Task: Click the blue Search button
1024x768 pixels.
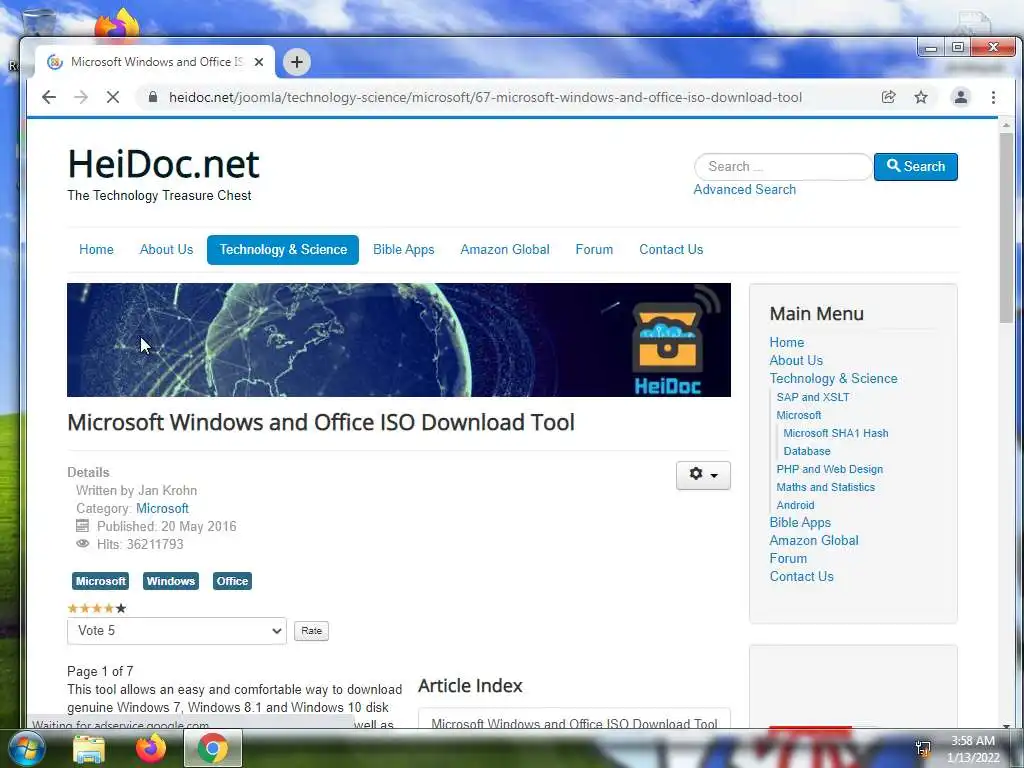Action: point(916,167)
